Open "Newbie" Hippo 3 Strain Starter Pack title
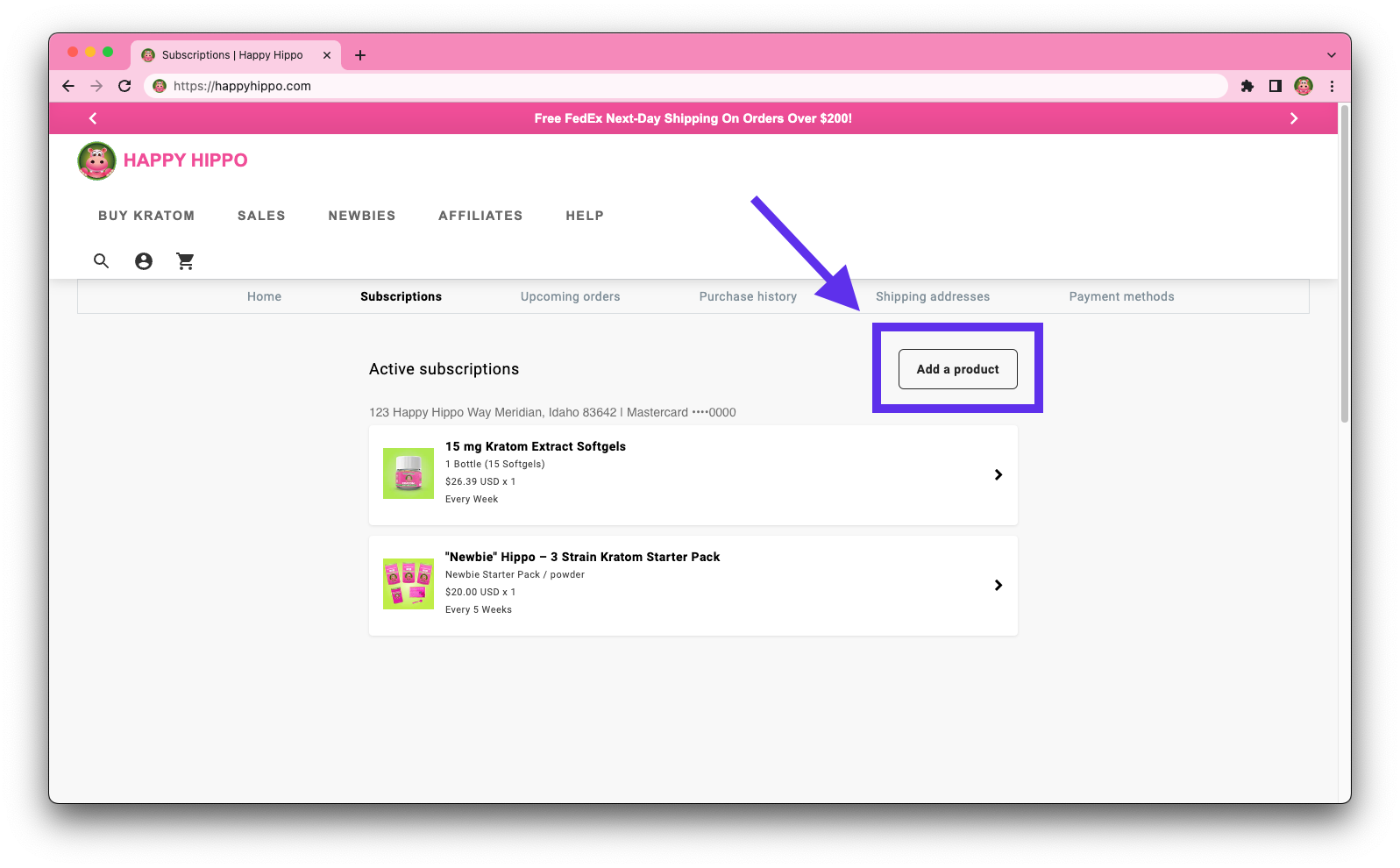 coord(582,557)
